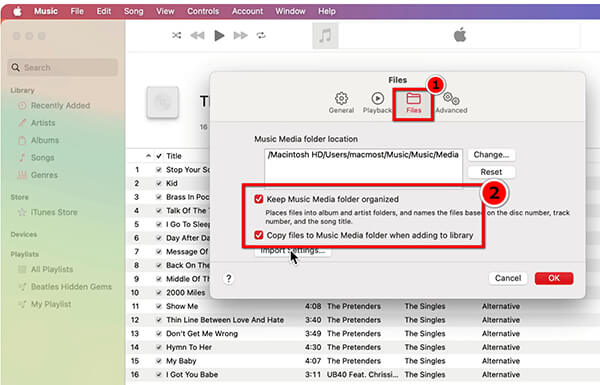
Task: Open the File menu
Action: pyautogui.click(x=77, y=11)
